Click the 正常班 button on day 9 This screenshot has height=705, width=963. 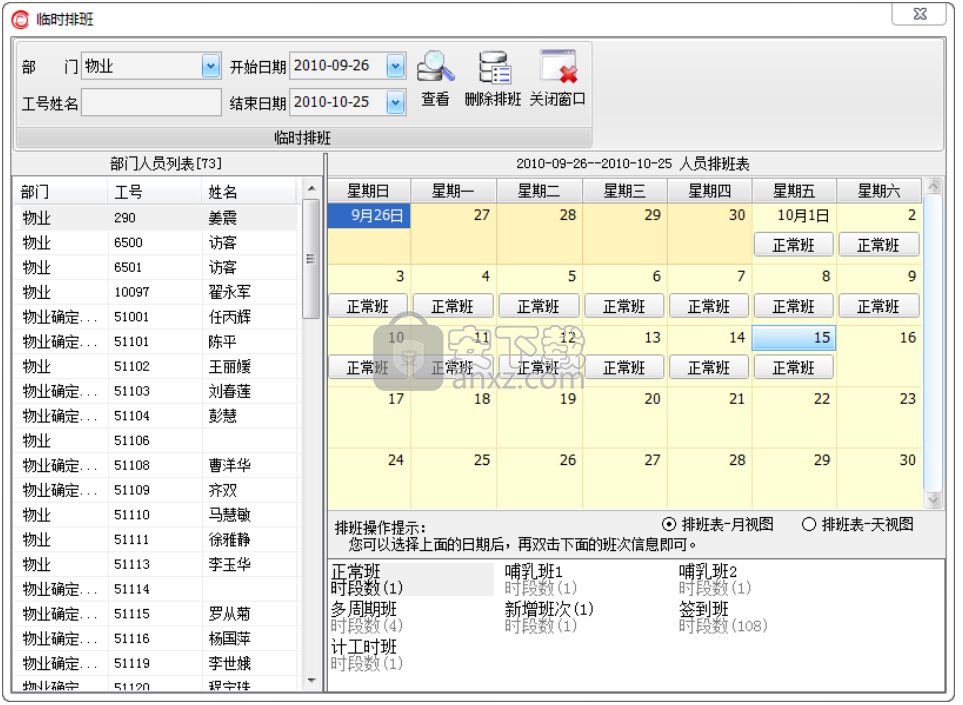pos(879,306)
